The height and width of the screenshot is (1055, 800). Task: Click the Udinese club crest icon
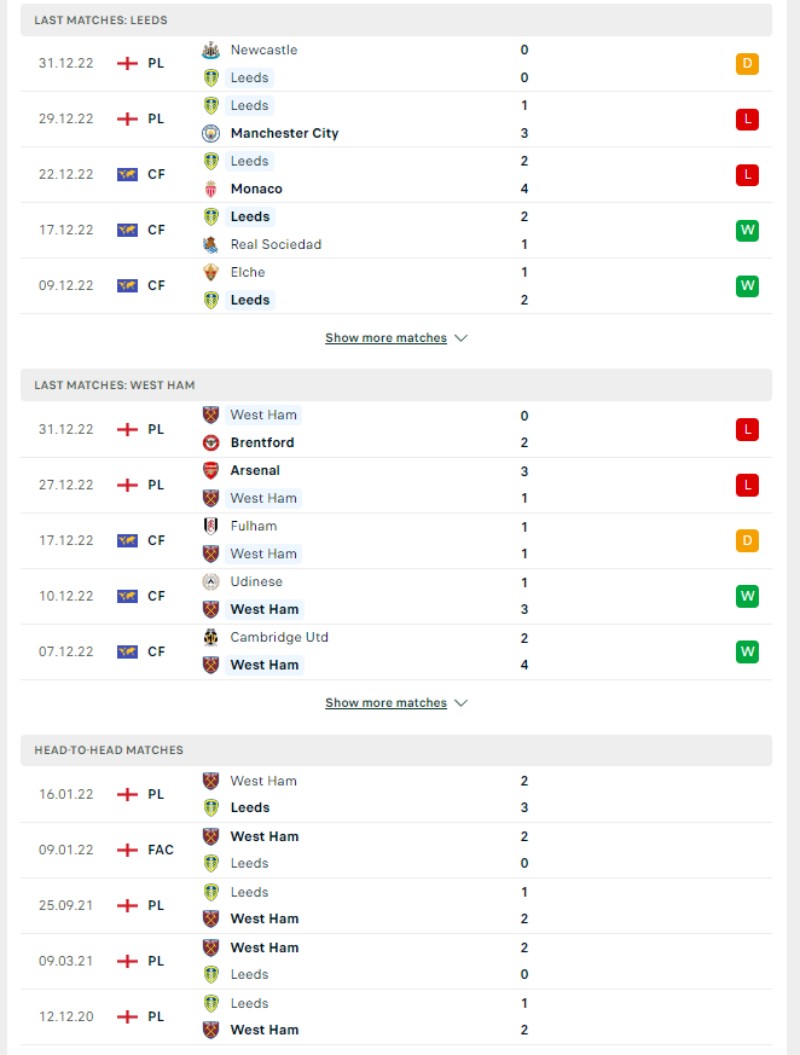click(211, 581)
